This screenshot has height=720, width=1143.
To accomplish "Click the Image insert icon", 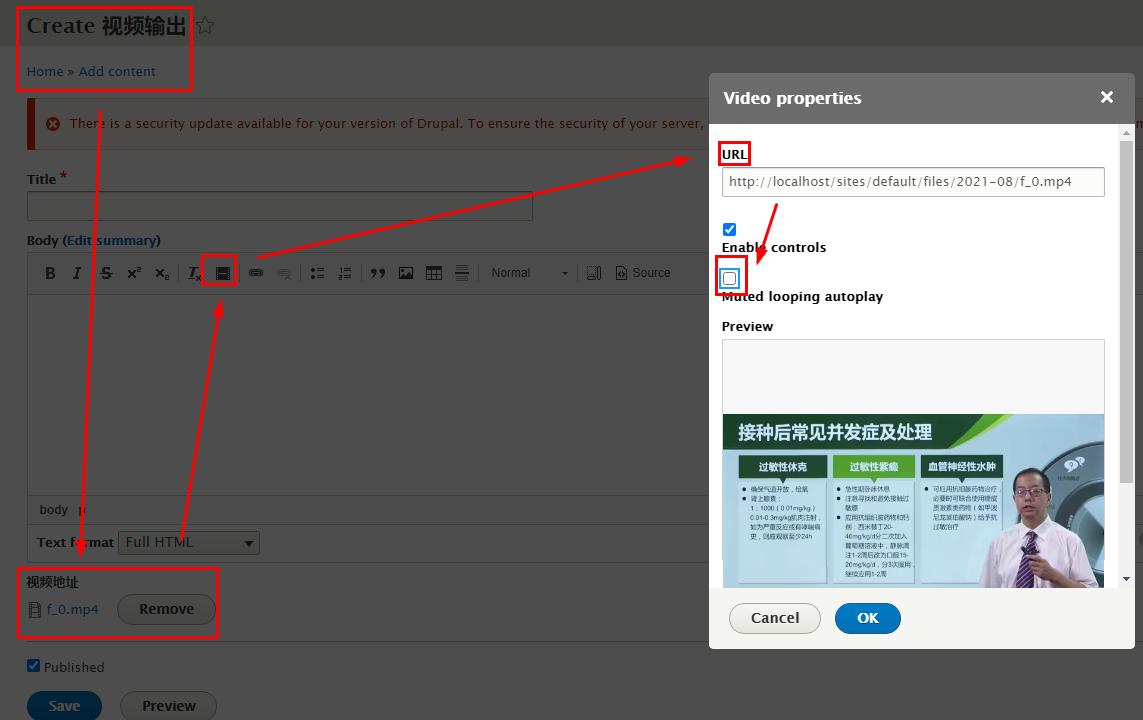I will tap(406, 273).
